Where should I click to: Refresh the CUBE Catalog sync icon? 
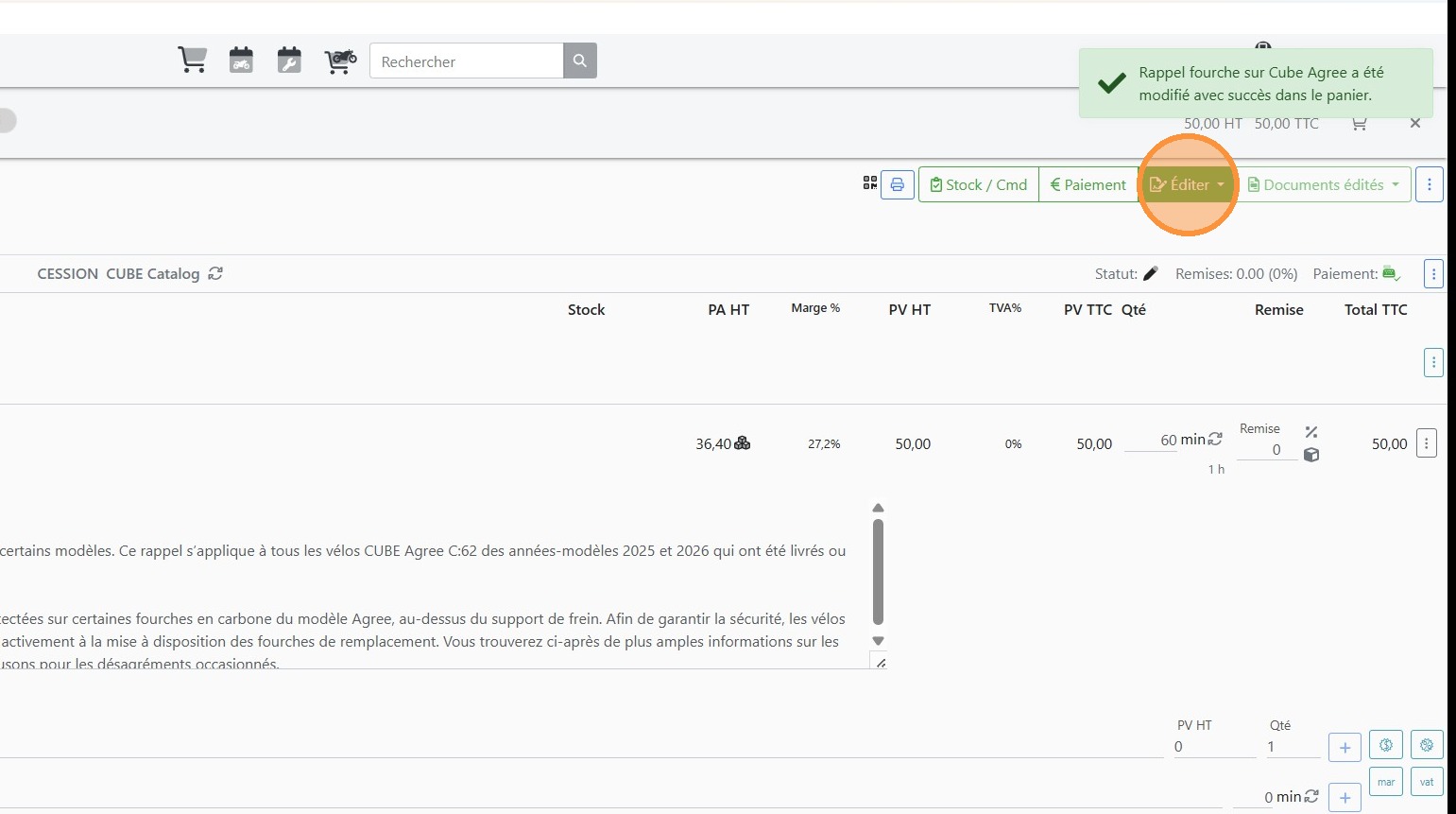(x=215, y=273)
